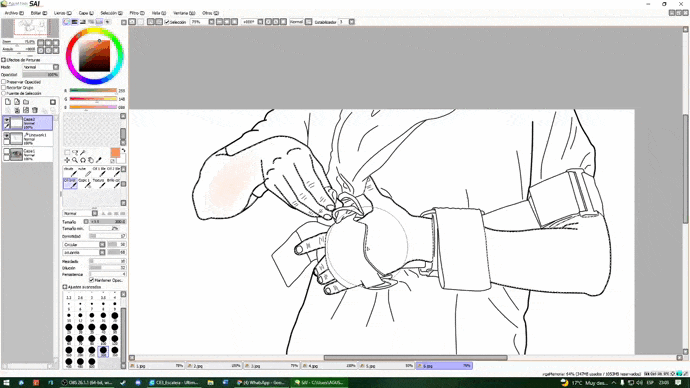
Task: Select the Capa1 layer row
Action: coord(27,154)
